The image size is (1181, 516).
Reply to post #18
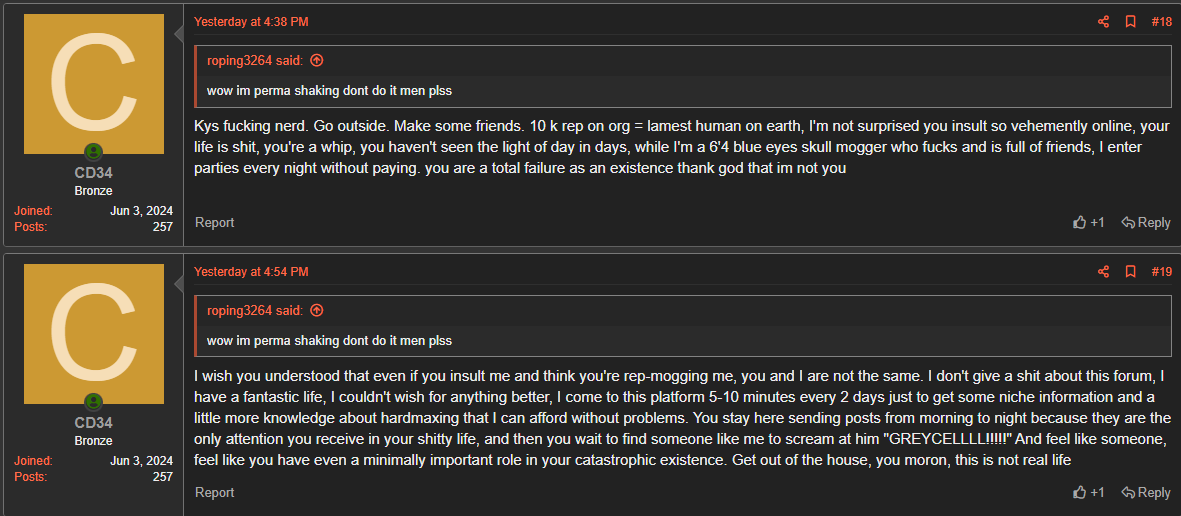[1146, 222]
